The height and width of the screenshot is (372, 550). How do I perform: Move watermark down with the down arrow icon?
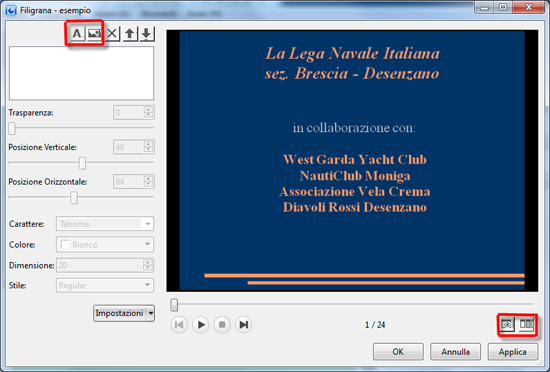(147, 34)
